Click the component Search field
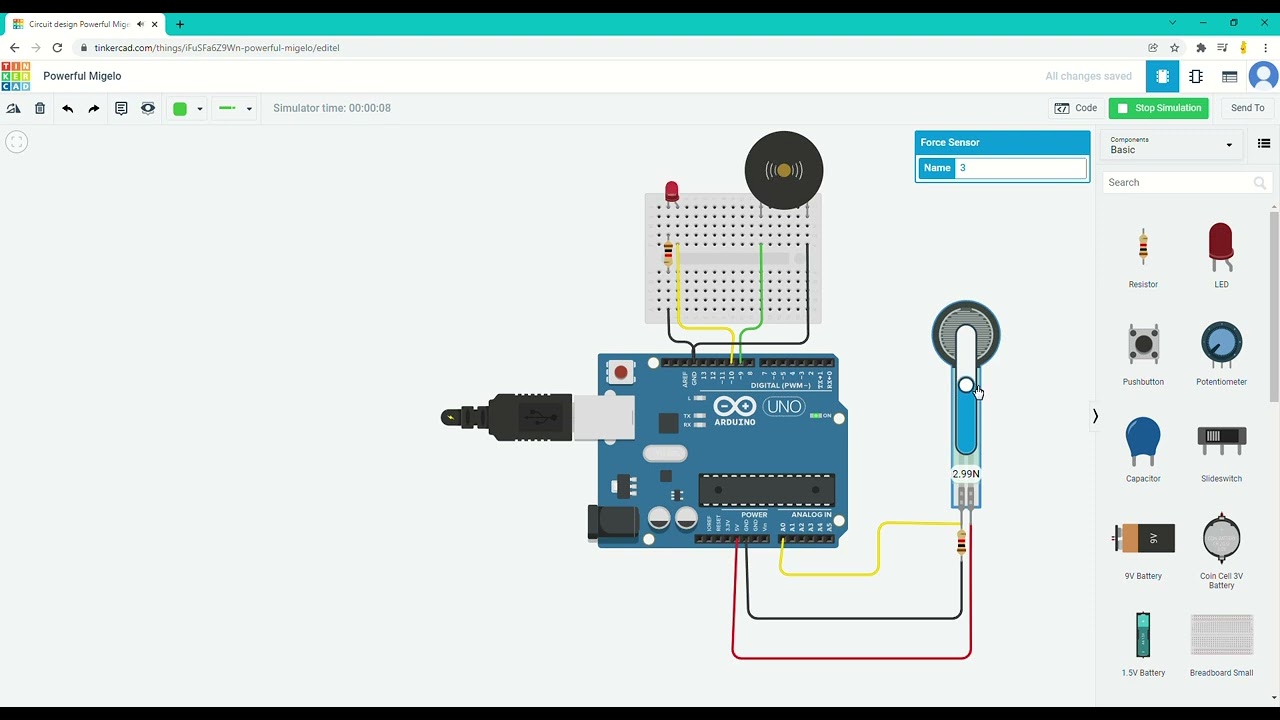 (1187, 182)
